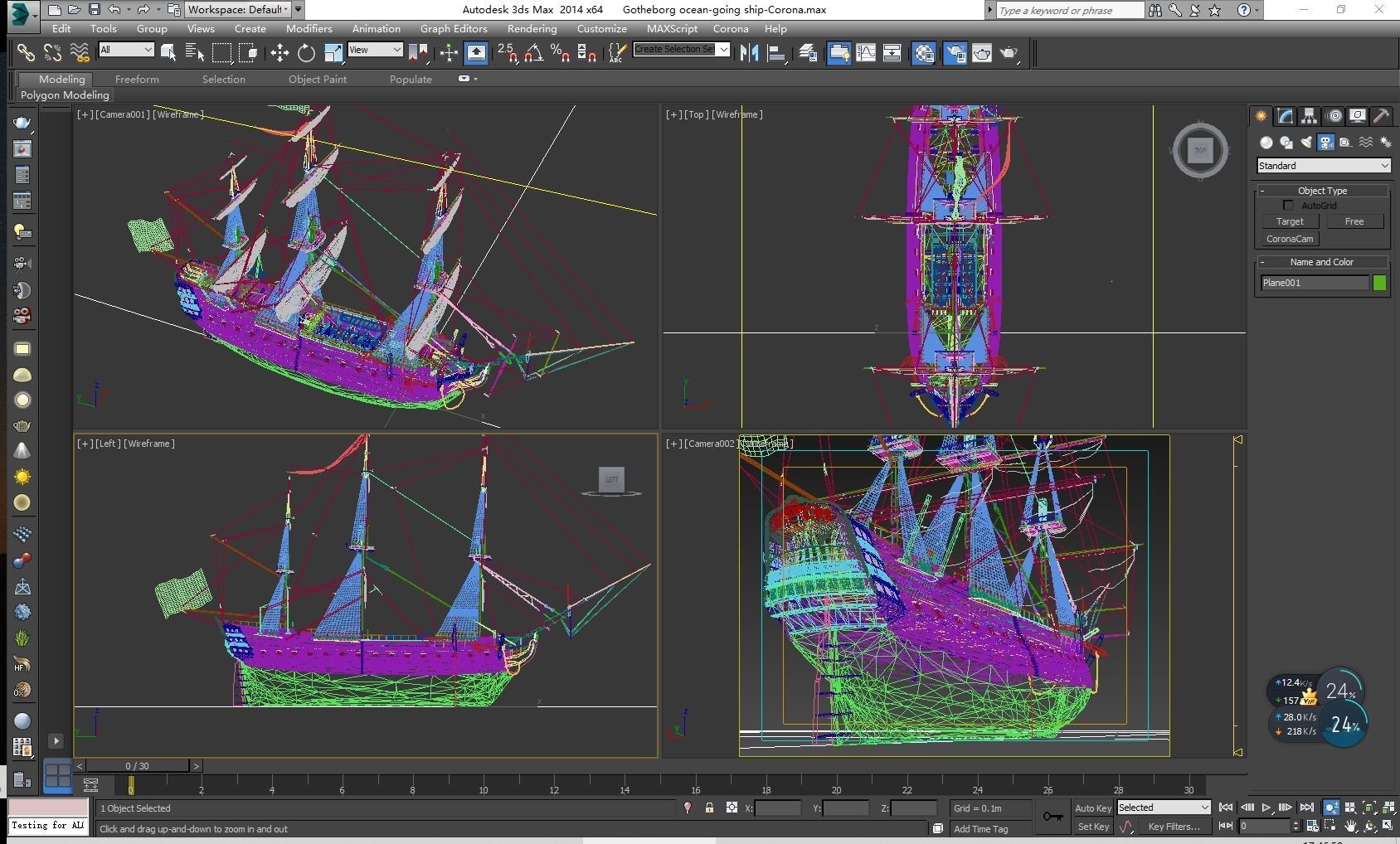1400x844 pixels.
Task: Click the Align tool icon
Action: tap(776, 53)
